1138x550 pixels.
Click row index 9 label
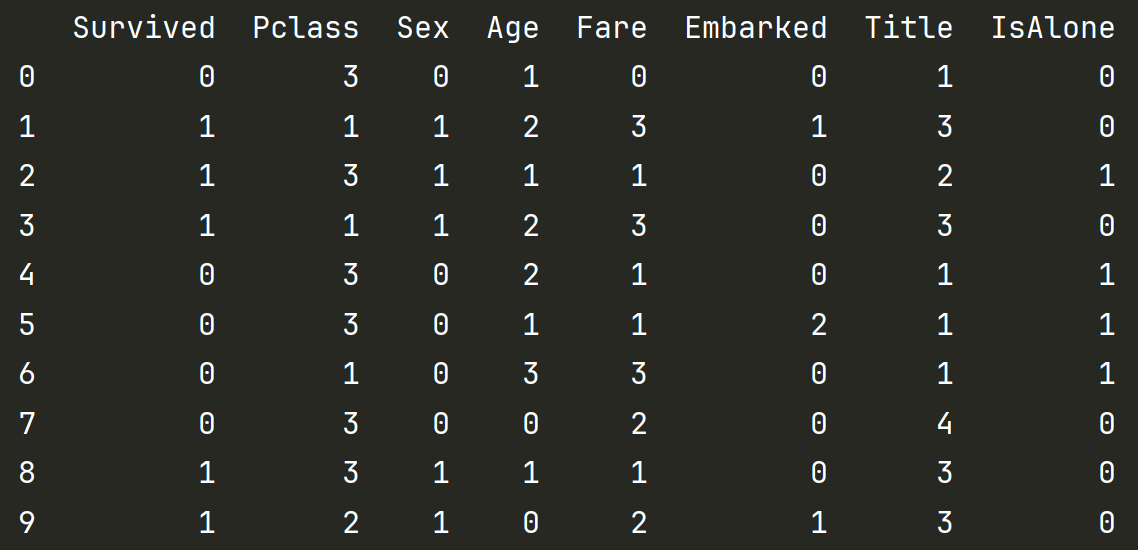pyautogui.click(x=26, y=522)
